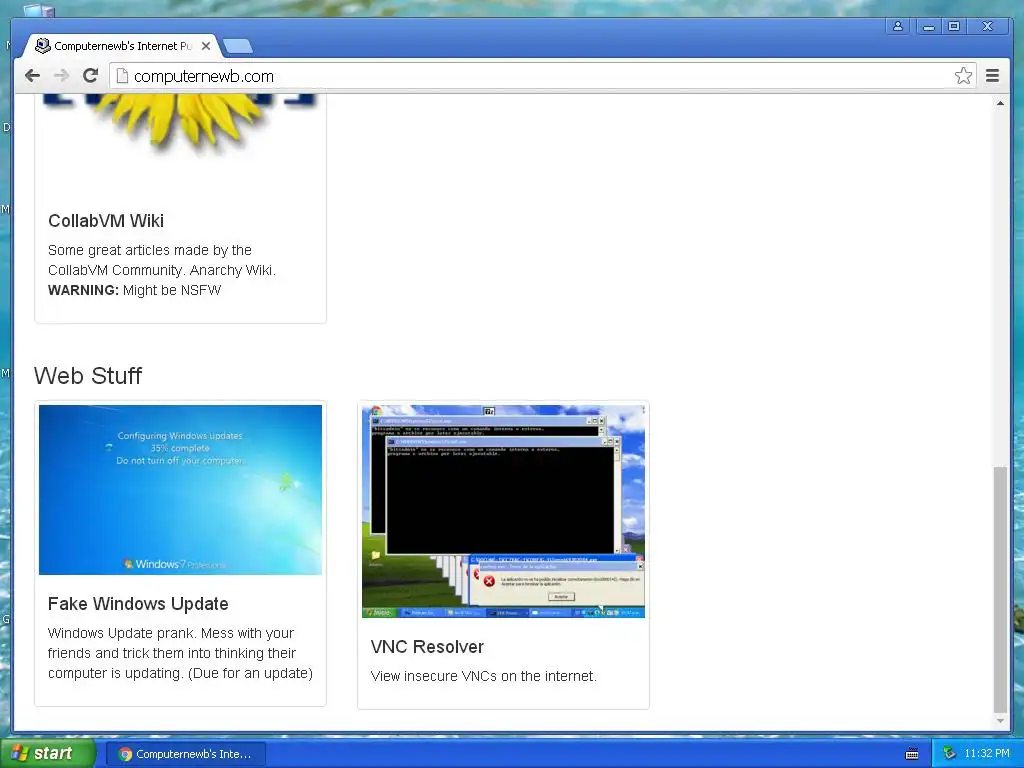Go back using the browser back arrow
1024x768 pixels.
click(32, 76)
